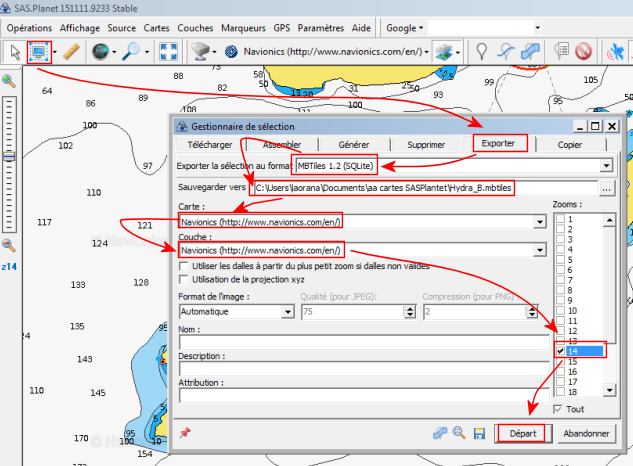Open the Format de l'image dropdown
Screen dimensions: 633x466
pyautogui.click(x=287, y=312)
